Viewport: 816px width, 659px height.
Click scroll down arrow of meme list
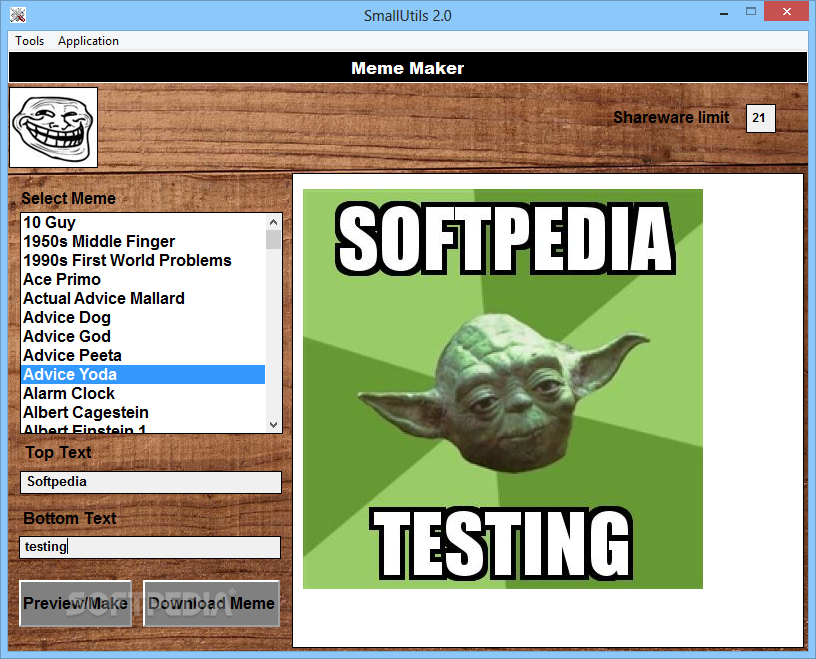pos(273,425)
